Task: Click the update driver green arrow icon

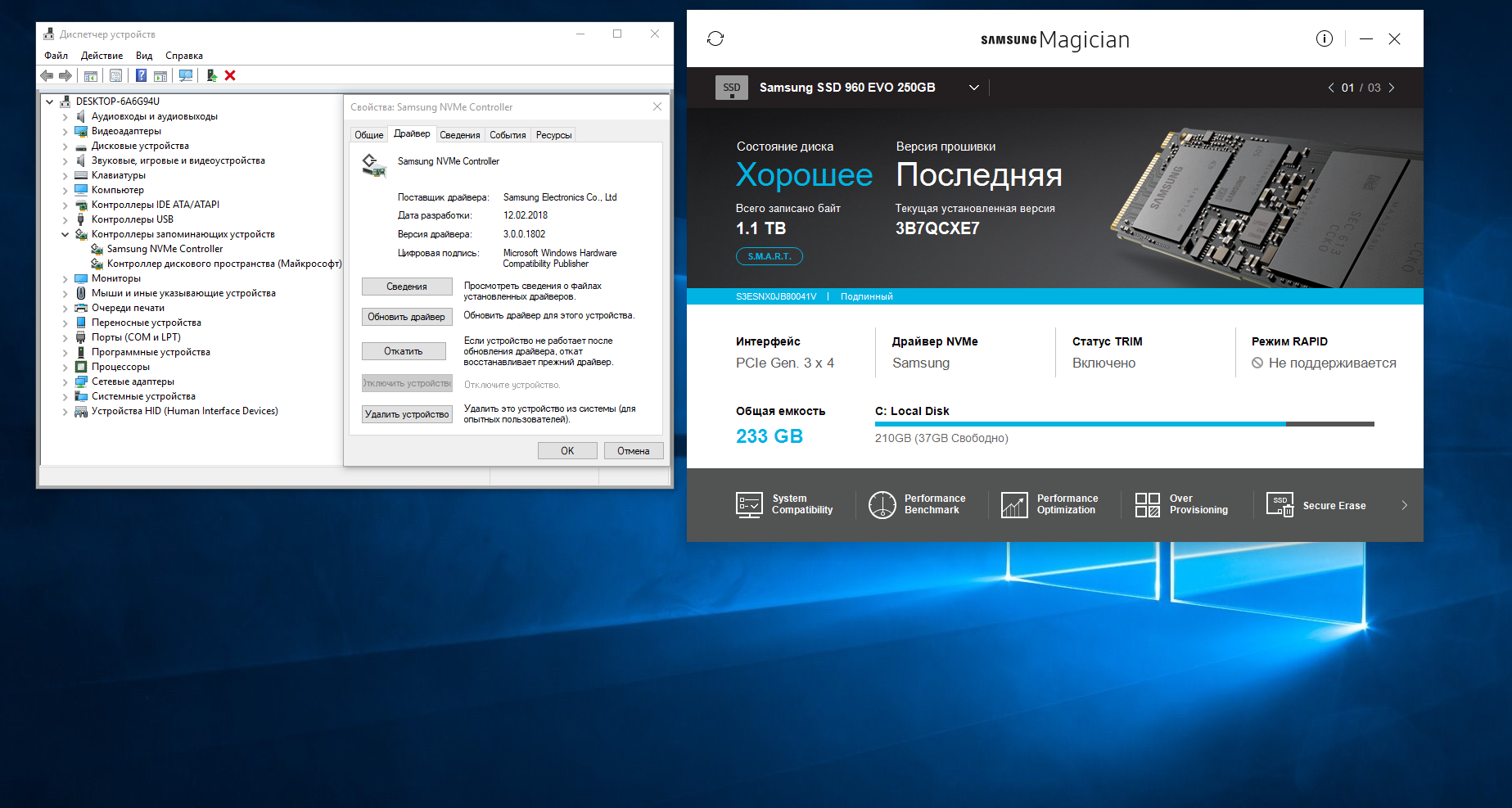Action: (211, 75)
